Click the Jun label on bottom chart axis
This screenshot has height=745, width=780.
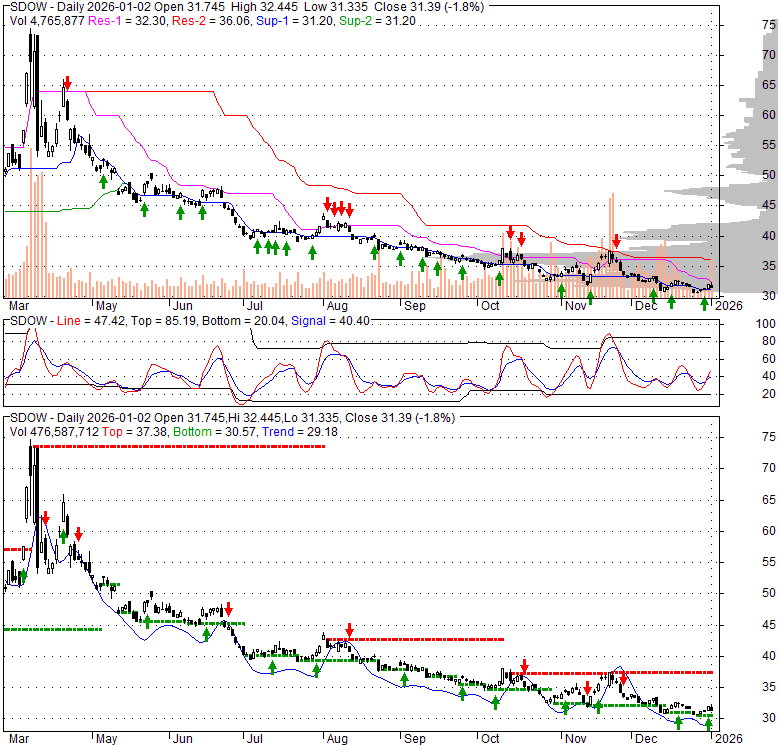click(x=183, y=739)
